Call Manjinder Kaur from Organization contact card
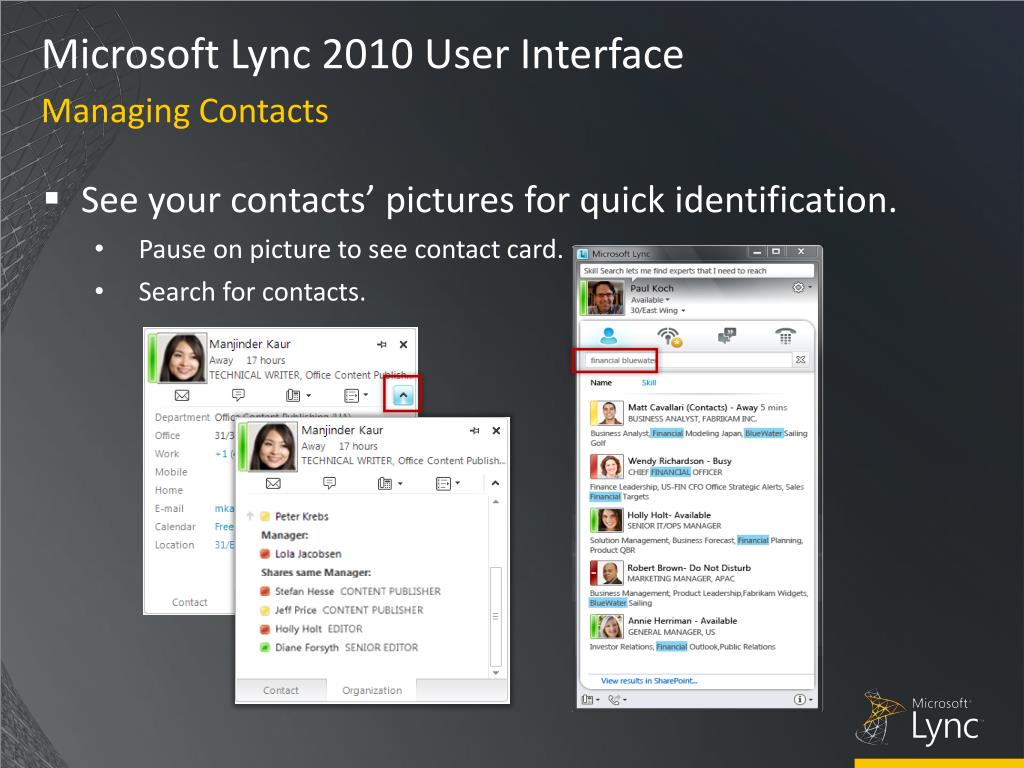 pyautogui.click(x=385, y=483)
